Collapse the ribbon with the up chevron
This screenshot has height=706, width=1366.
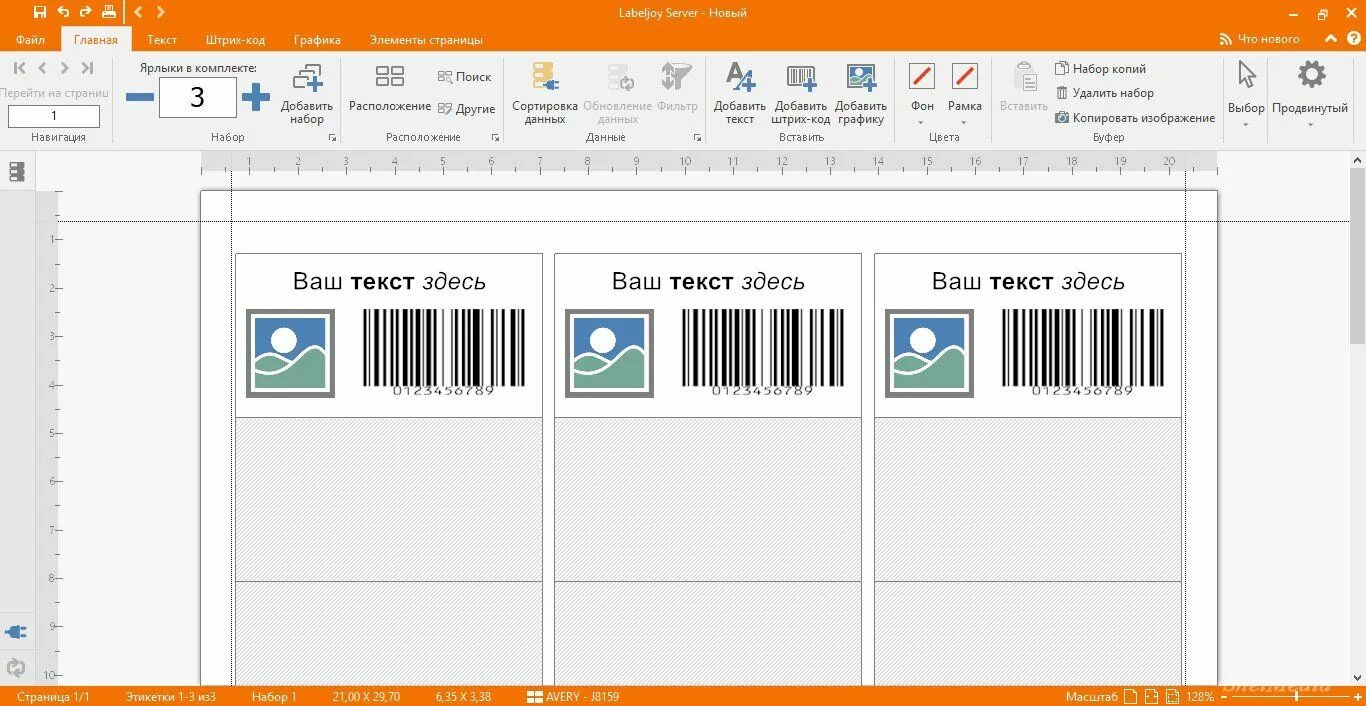(1330, 39)
